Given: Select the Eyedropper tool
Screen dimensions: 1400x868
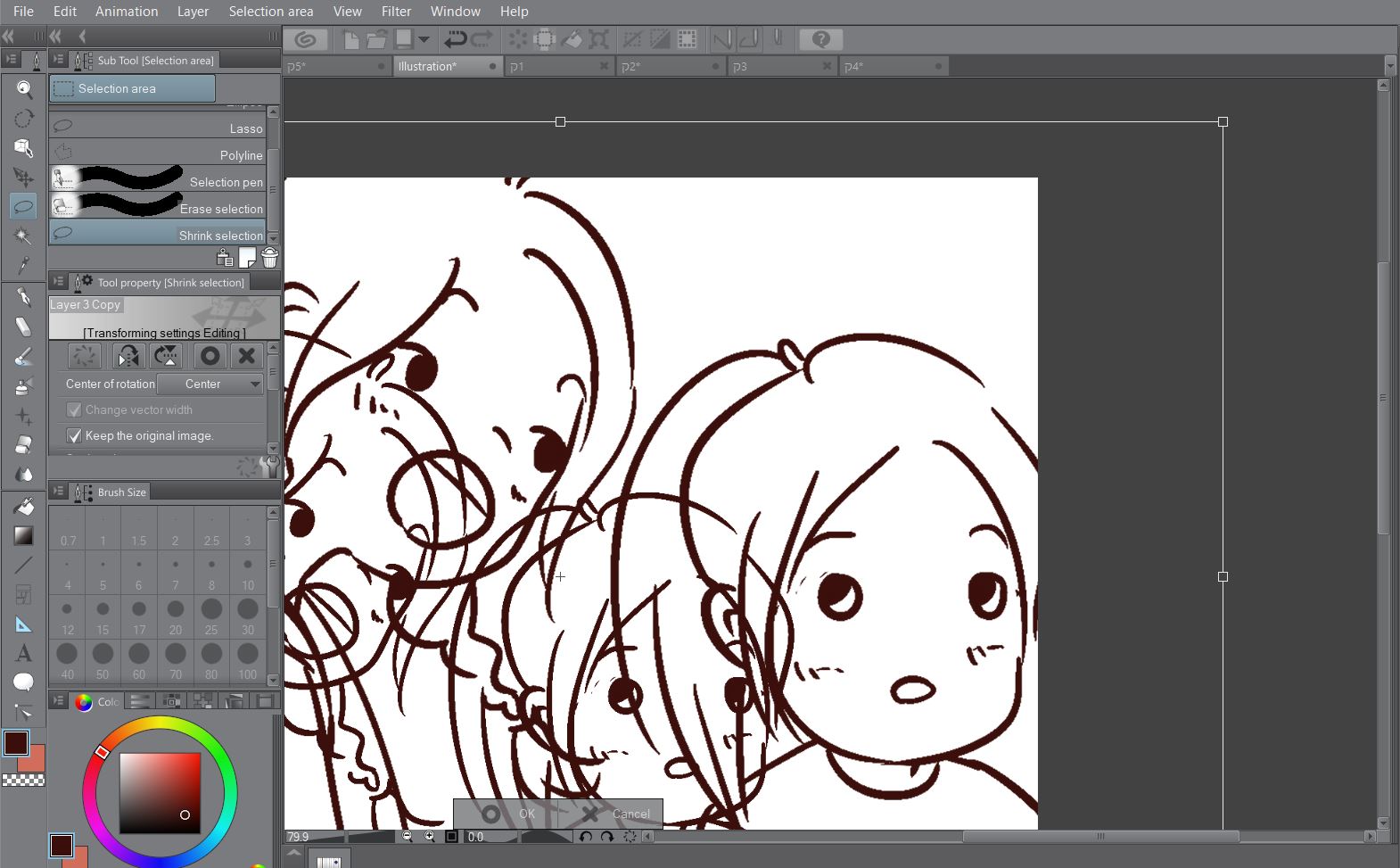Looking at the screenshot, I should tap(24, 265).
